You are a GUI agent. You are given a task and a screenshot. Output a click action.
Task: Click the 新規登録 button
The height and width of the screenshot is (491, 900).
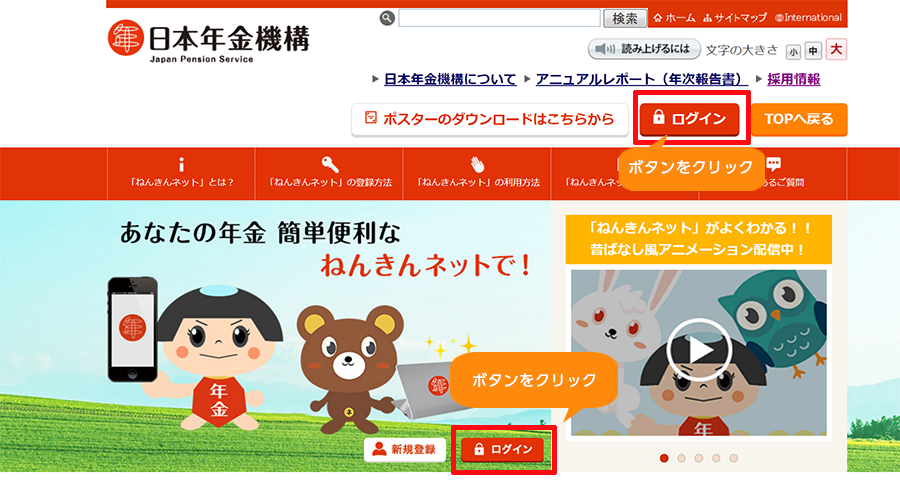(x=405, y=449)
